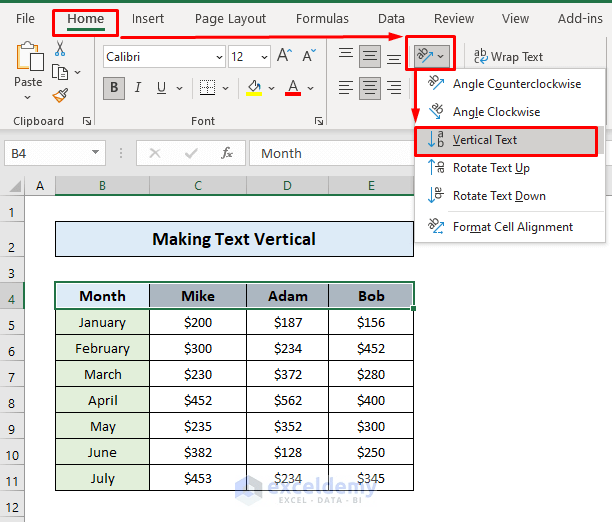Click the Cut scissors icon
Viewport: 612px width, 522px height.
click(x=60, y=48)
